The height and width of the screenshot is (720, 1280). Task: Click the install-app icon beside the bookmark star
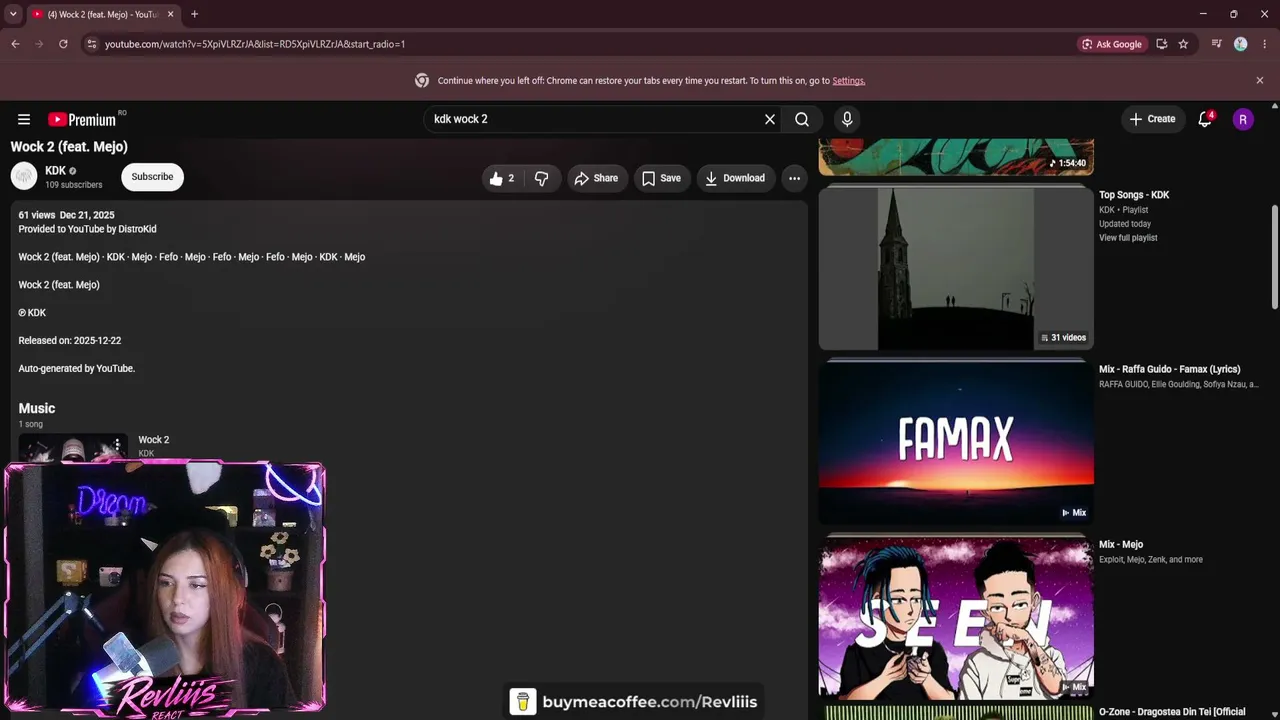click(1161, 44)
